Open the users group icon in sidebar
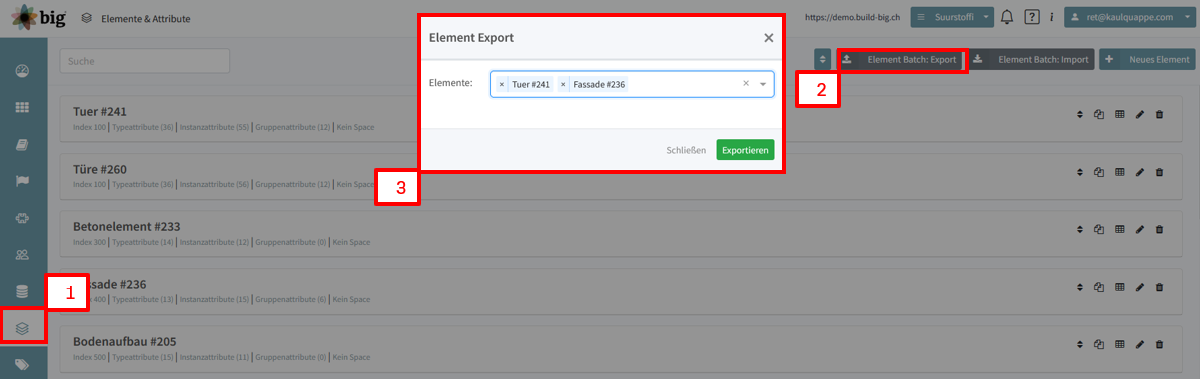This screenshot has height=379, width=1200. click(x=22, y=254)
